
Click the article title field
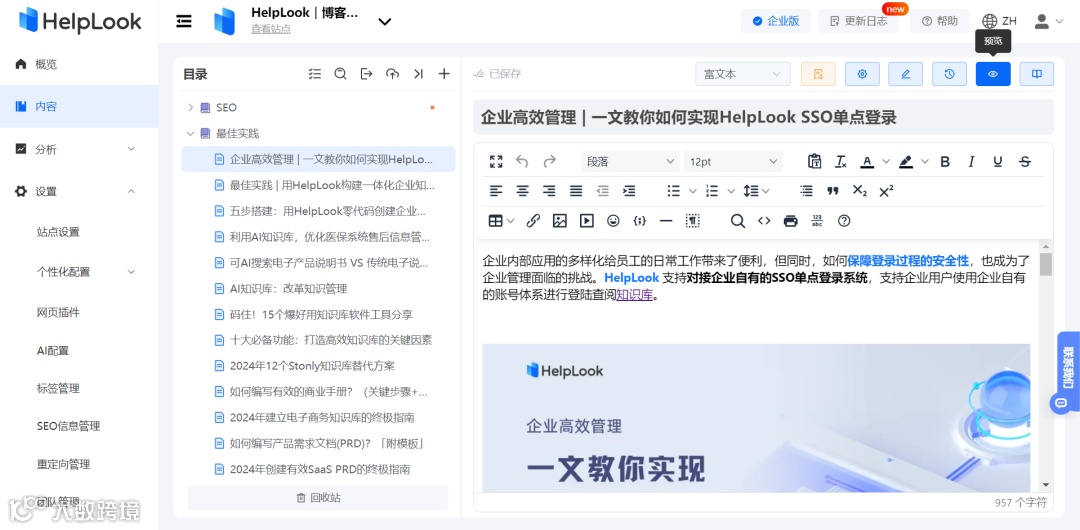(x=763, y=117)
